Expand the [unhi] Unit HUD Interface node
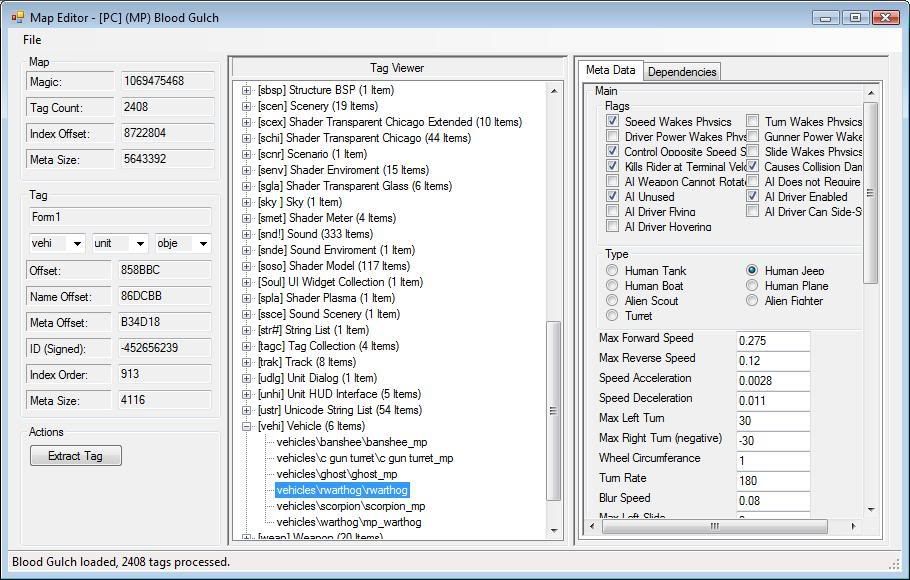Image resolution: width=910 pixels, height=580 pixels. tap(247, 394)
